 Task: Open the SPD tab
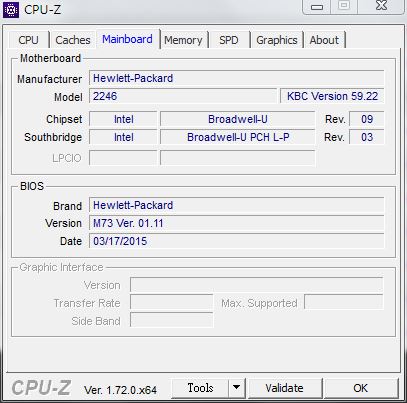229,40
